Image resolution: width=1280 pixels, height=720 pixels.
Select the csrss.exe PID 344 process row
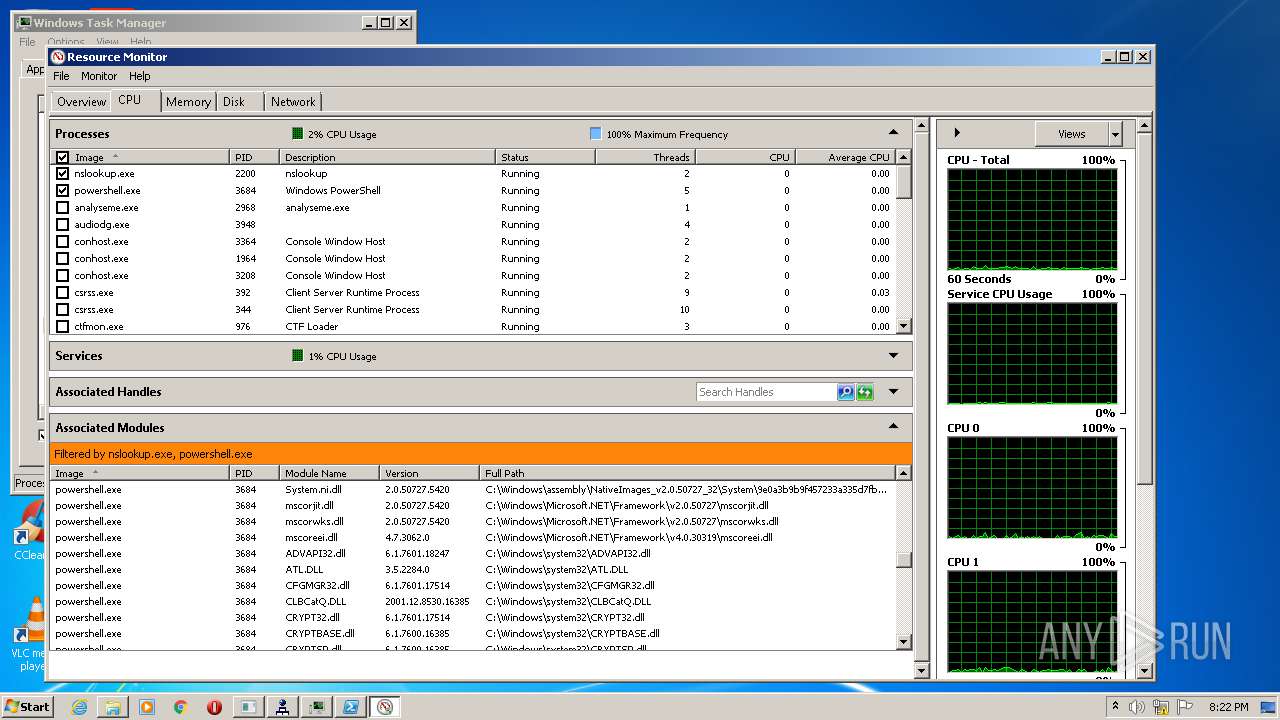click(473, 309)
